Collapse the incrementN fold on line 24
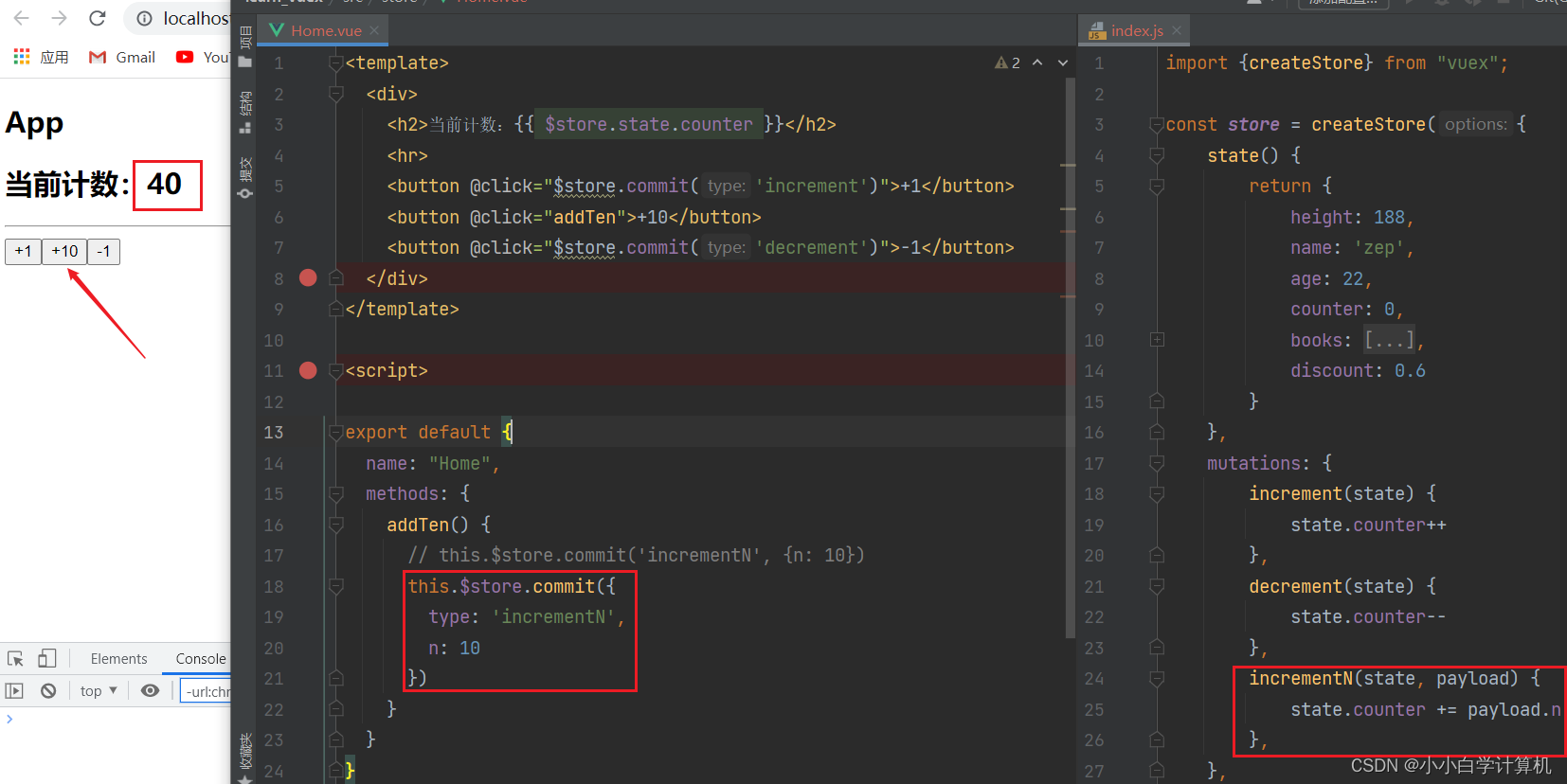Screen dimensions: 1567x784 pos(1157,679)
